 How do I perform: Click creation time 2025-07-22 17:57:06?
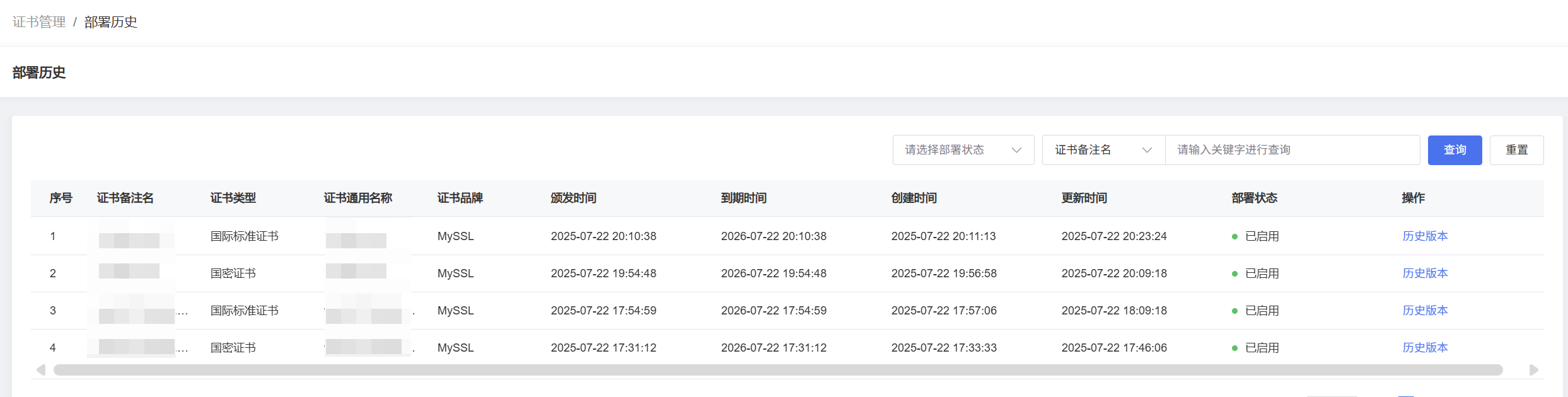pyautogui.click(x=944, y=311)
